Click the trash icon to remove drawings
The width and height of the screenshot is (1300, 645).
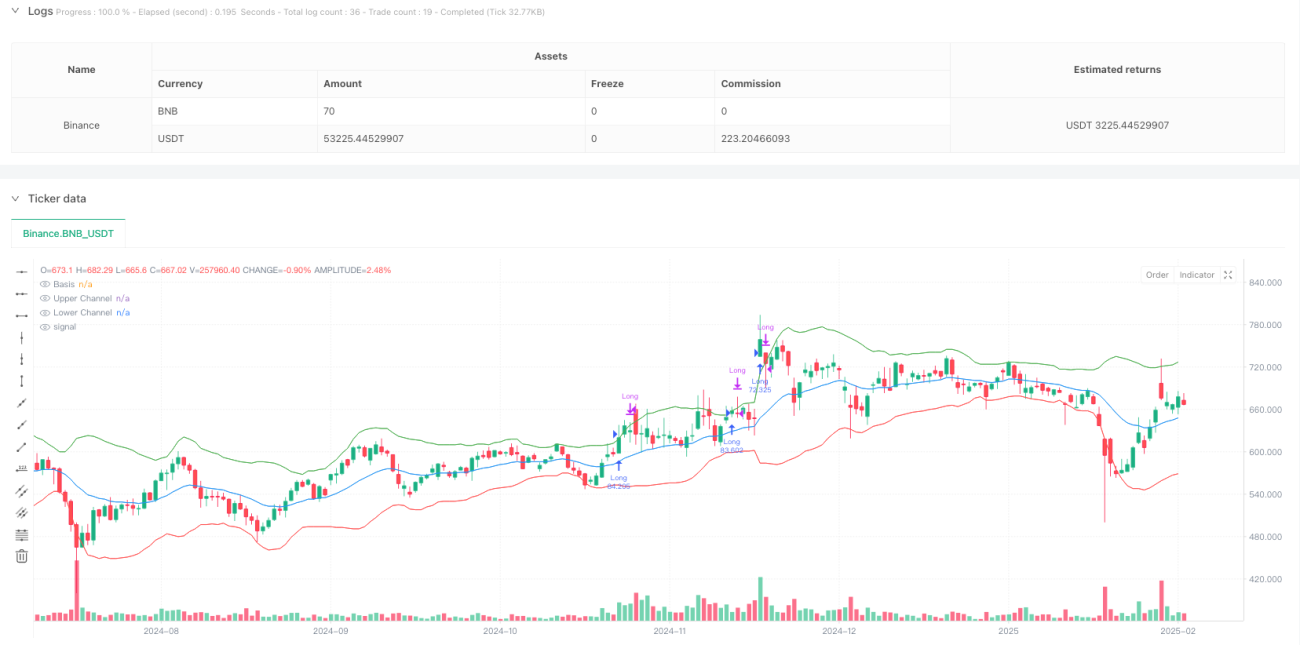point(21,556)
